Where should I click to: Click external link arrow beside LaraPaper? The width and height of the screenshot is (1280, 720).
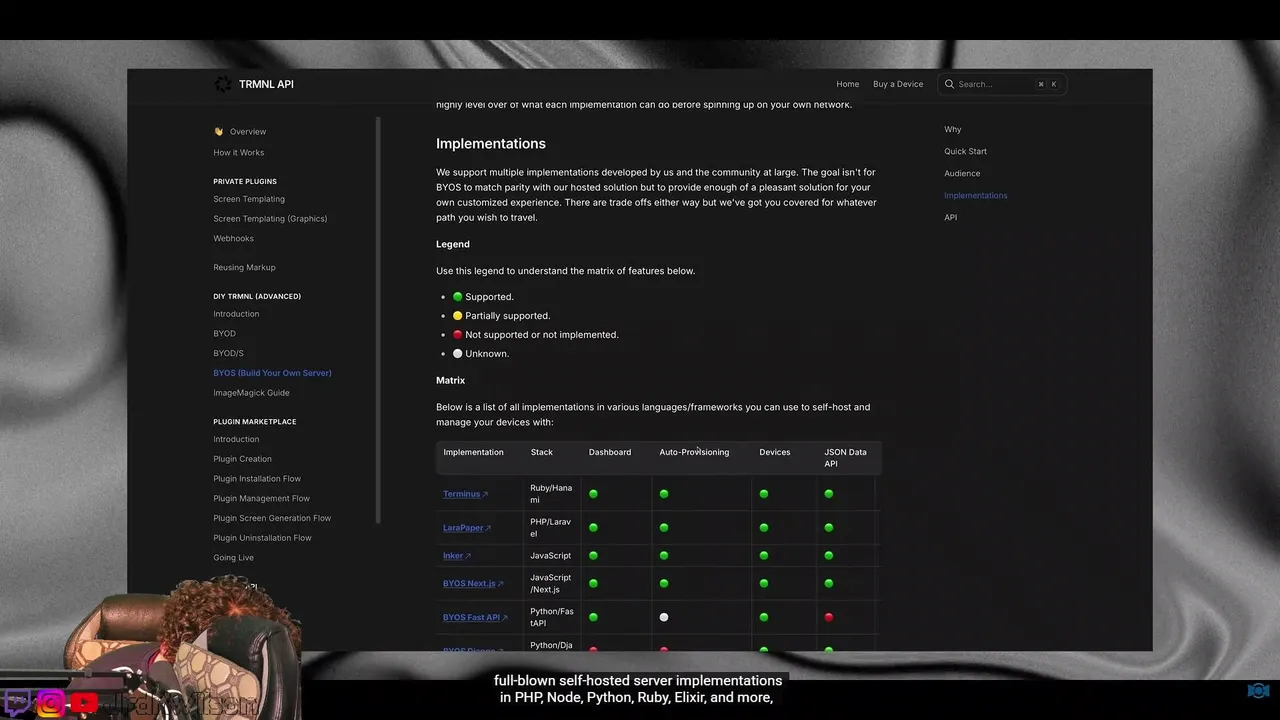coord(488,528)
